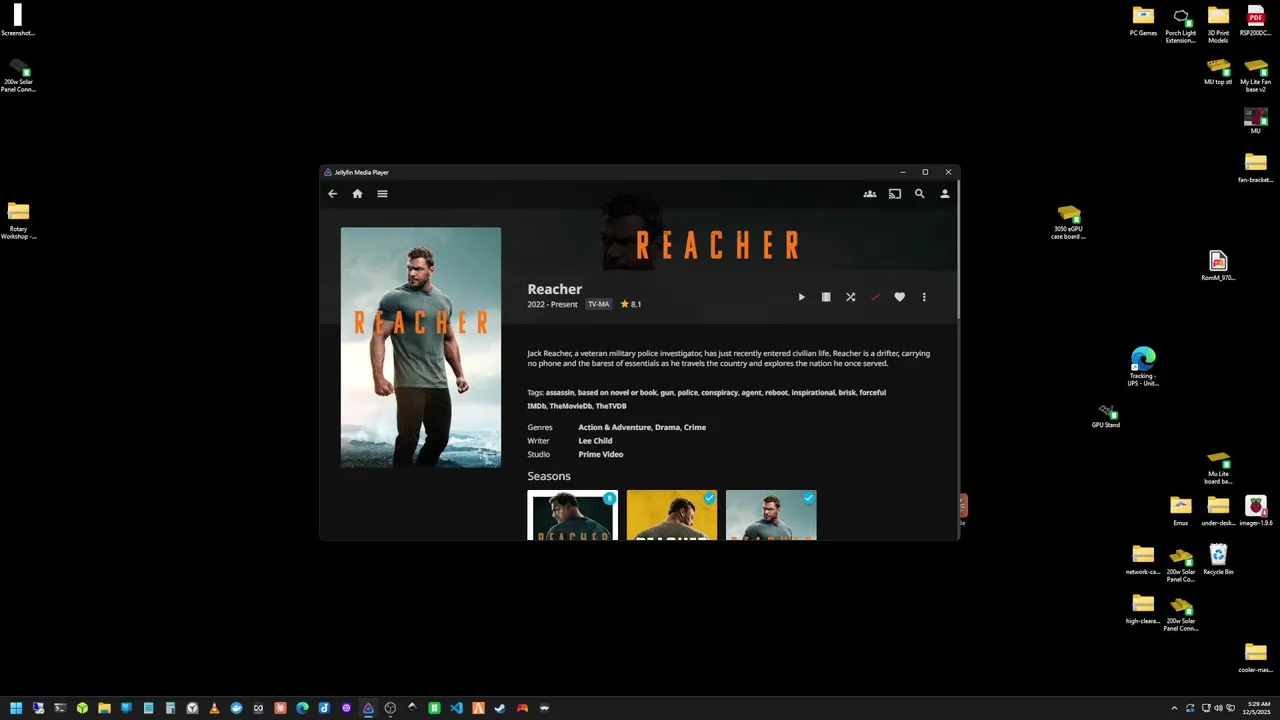Click the Jellyfin taskbar icon
1280x720 pixels.
(x=368, y=708)
